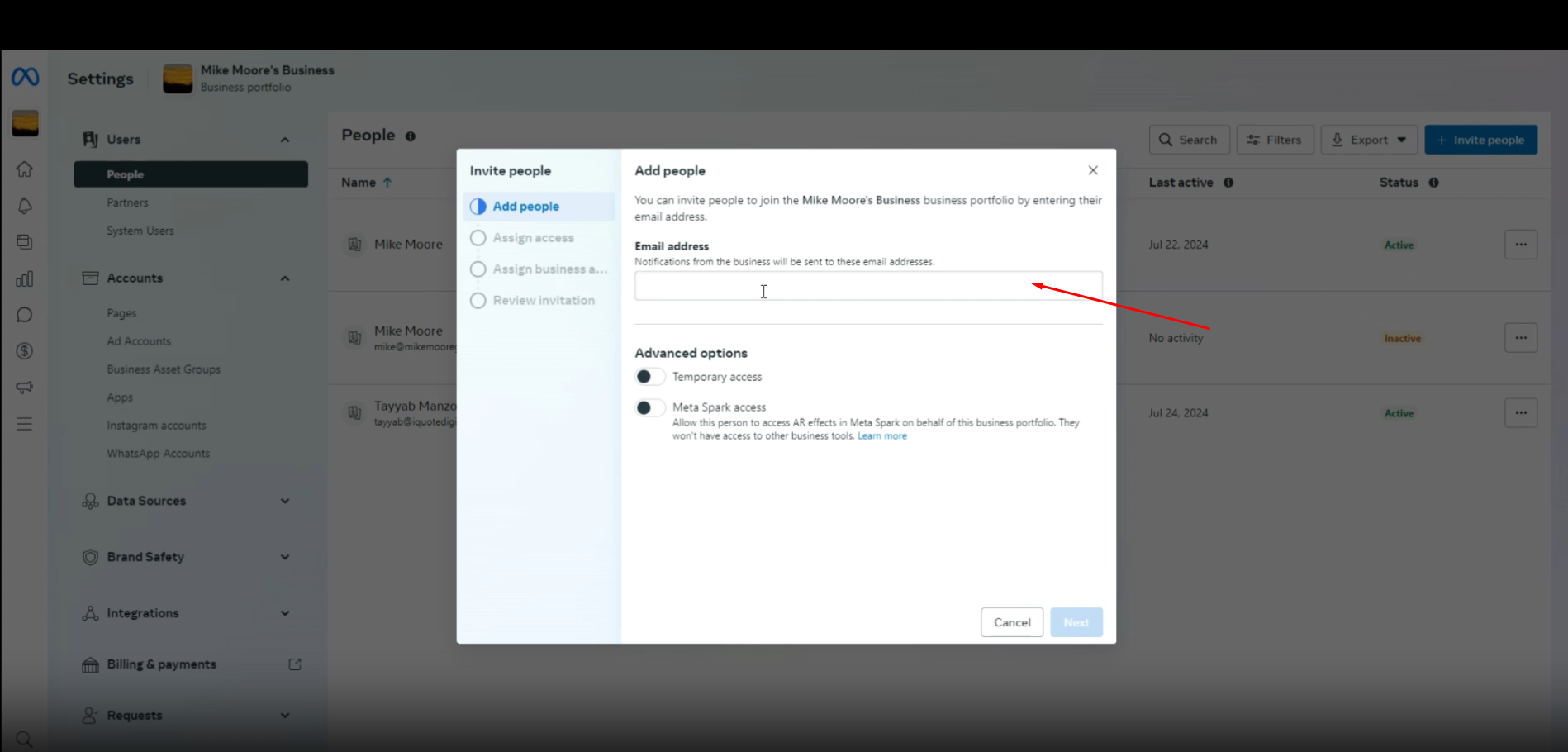The width and height of the screenshot is (1568, 752).
Task: Click user icon next to Tayyab Manzoor
Action: tap(354, 412)
